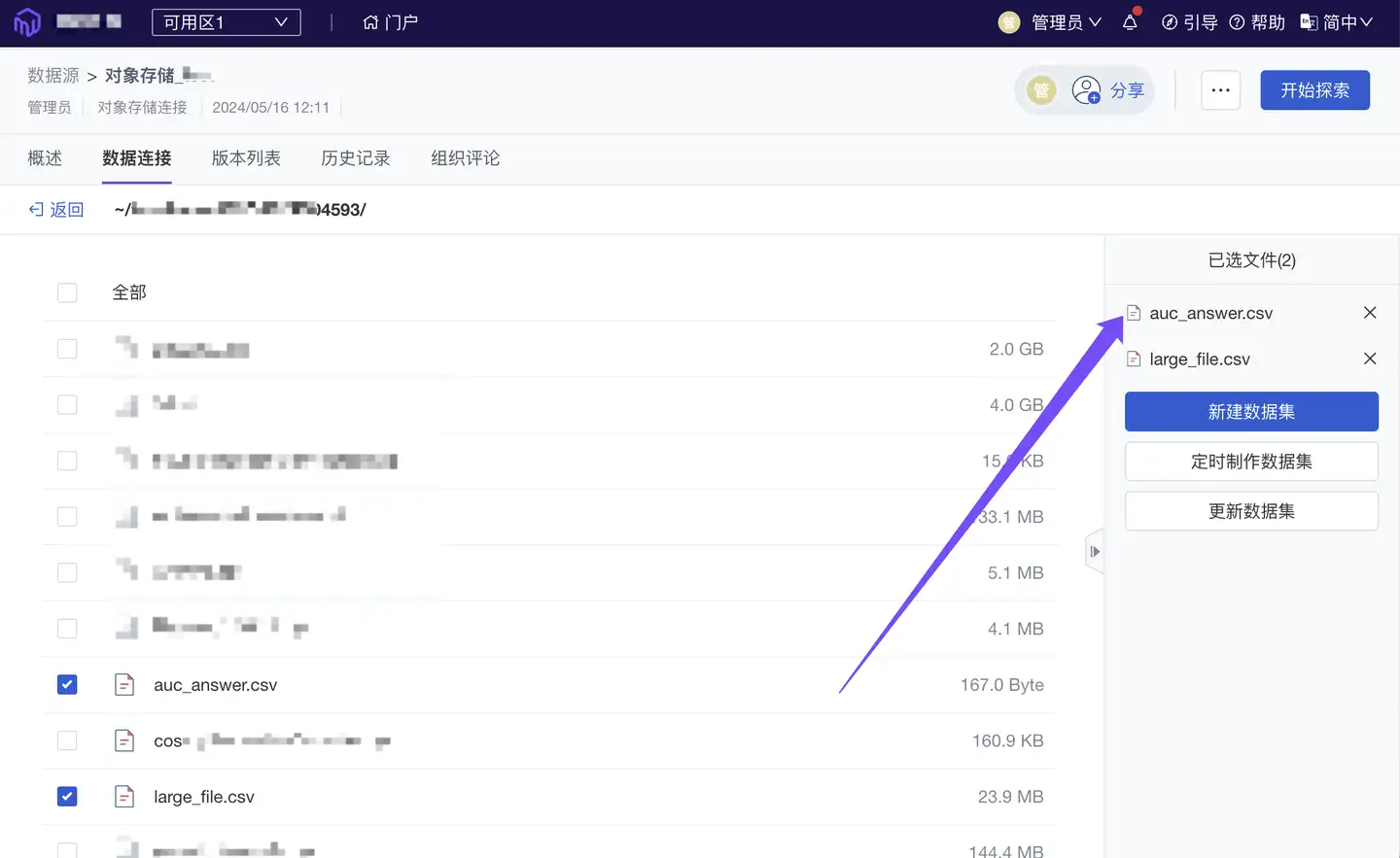Switch to the 版本列表 tab
The width and height of the screenshot is (1400, 858).
pos(246,158)
